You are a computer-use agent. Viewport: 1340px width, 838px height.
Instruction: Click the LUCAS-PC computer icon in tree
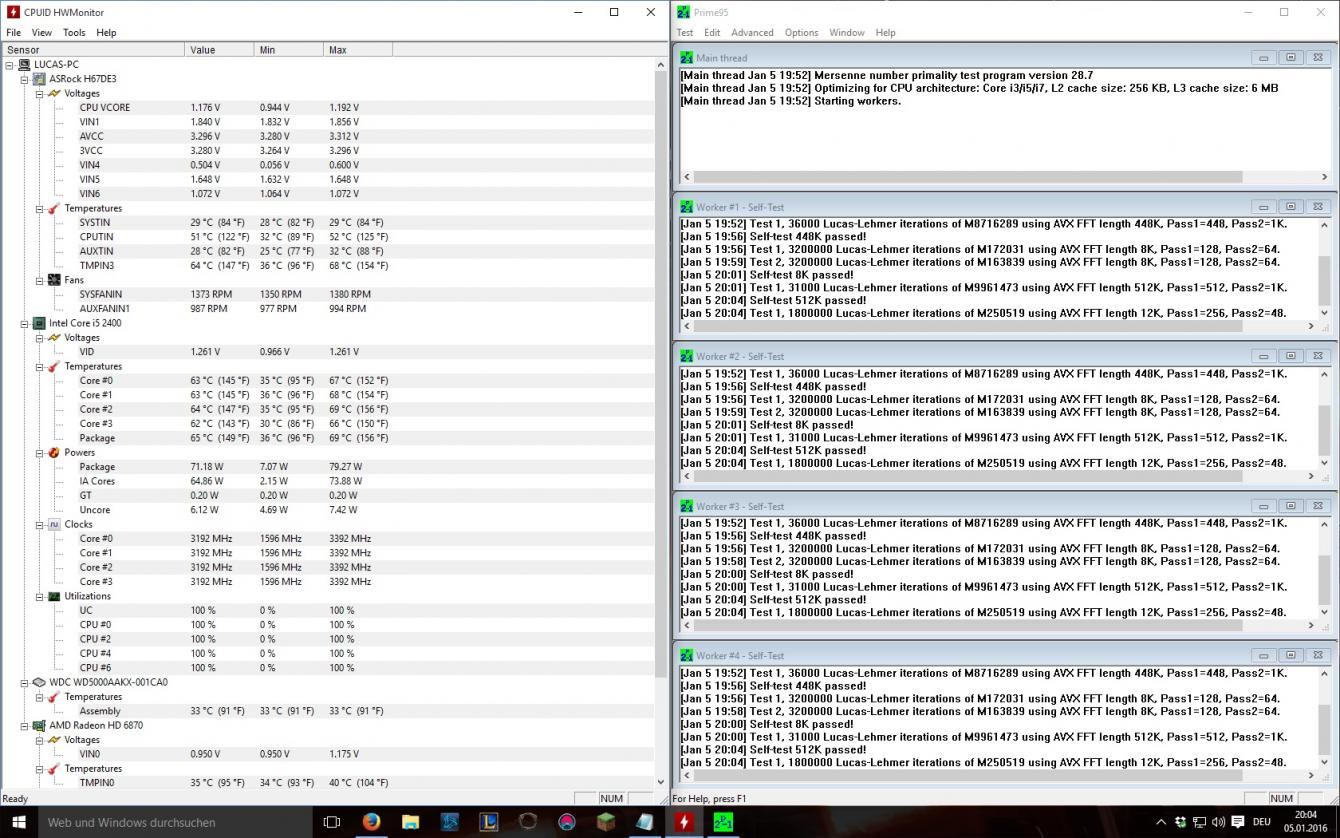click(24, 64)
